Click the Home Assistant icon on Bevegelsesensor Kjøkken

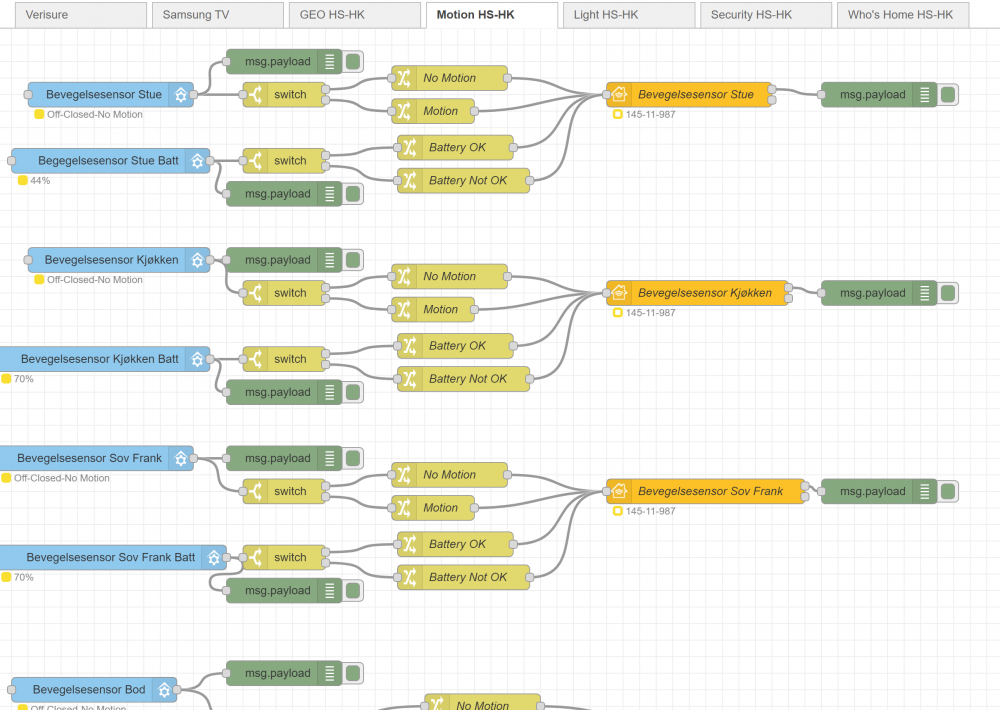(x=197, y=260)
